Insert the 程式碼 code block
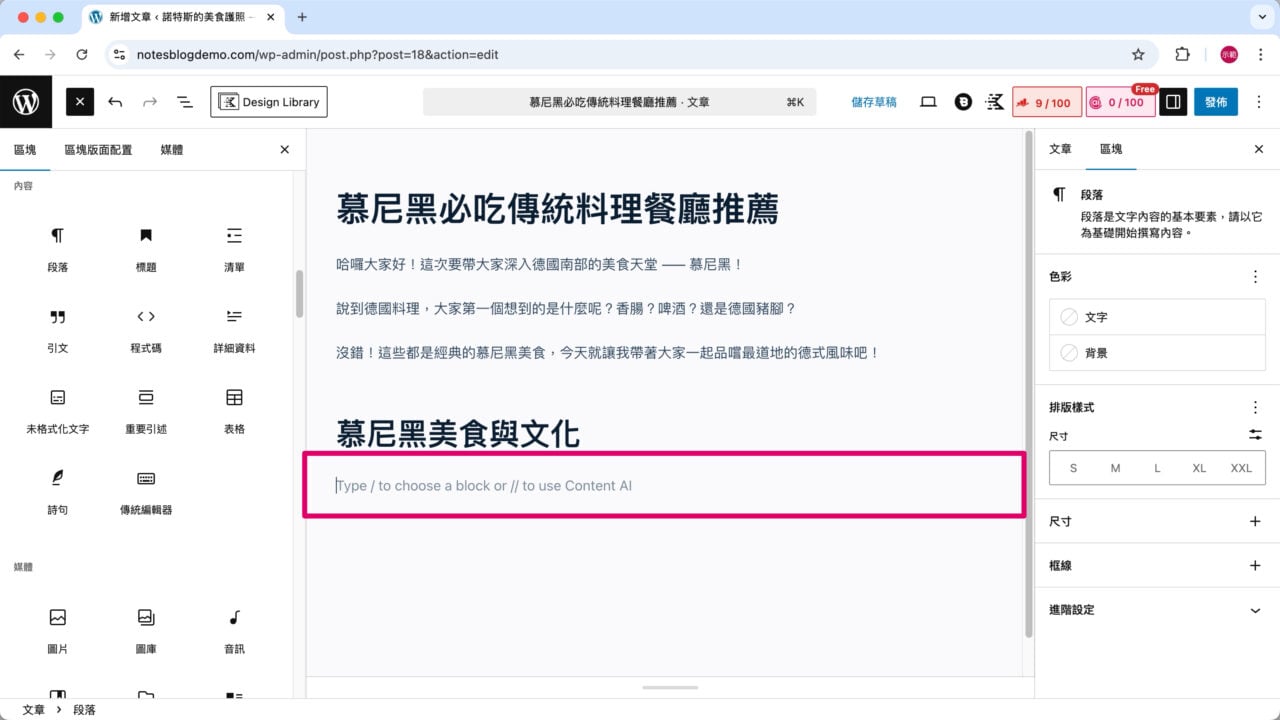The image size is (1280, 720). pos(145,329)
